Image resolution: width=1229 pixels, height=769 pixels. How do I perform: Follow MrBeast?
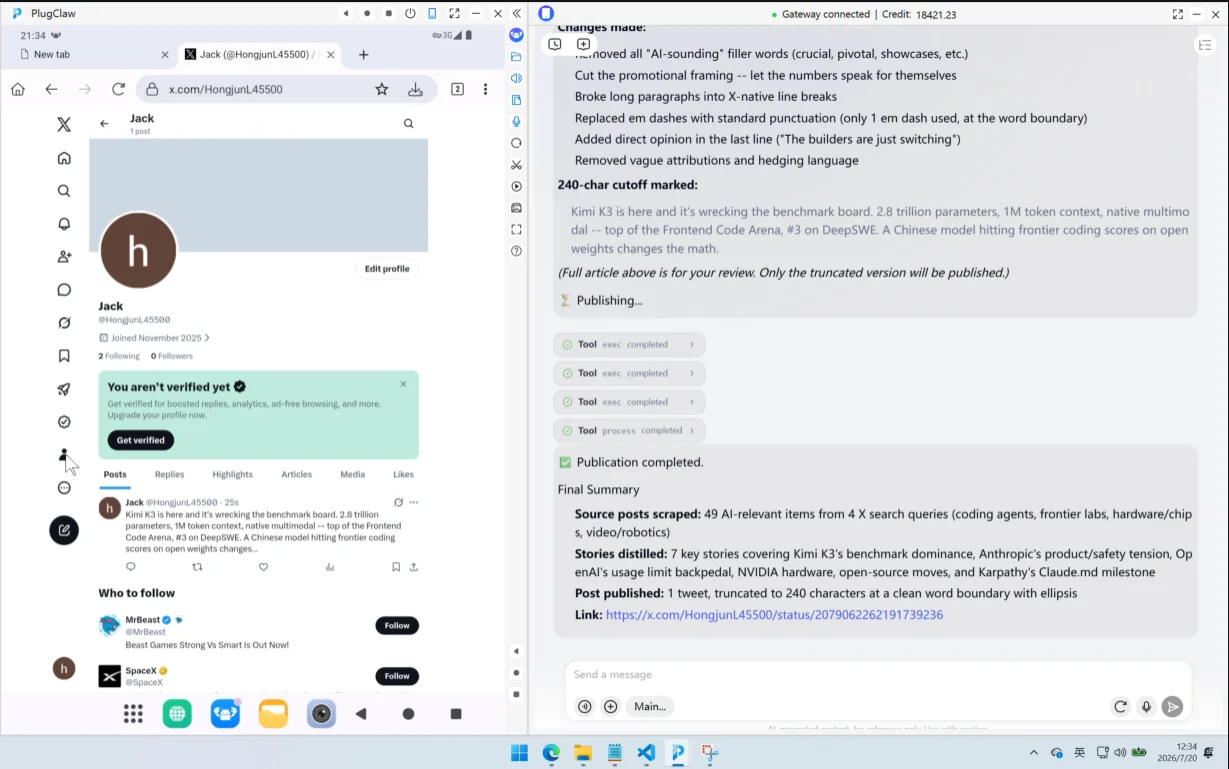397,625
